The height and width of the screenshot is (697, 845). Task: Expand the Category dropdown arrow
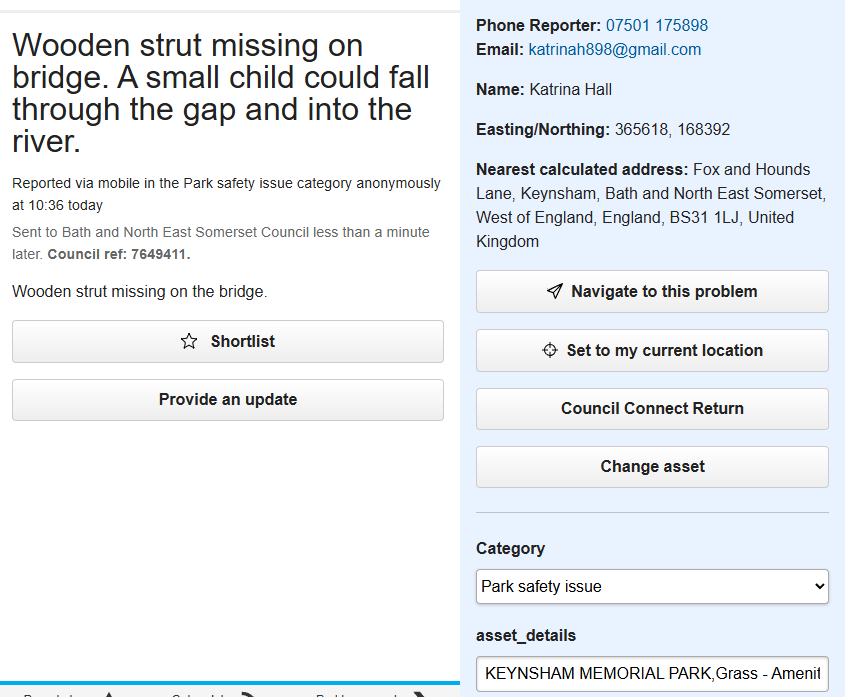click(x=820, y=586)
